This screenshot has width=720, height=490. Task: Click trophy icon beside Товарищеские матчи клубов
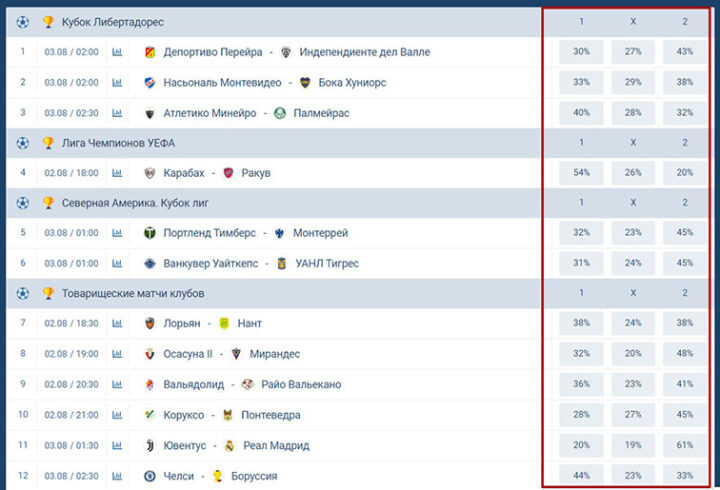(x=48, y=293)
